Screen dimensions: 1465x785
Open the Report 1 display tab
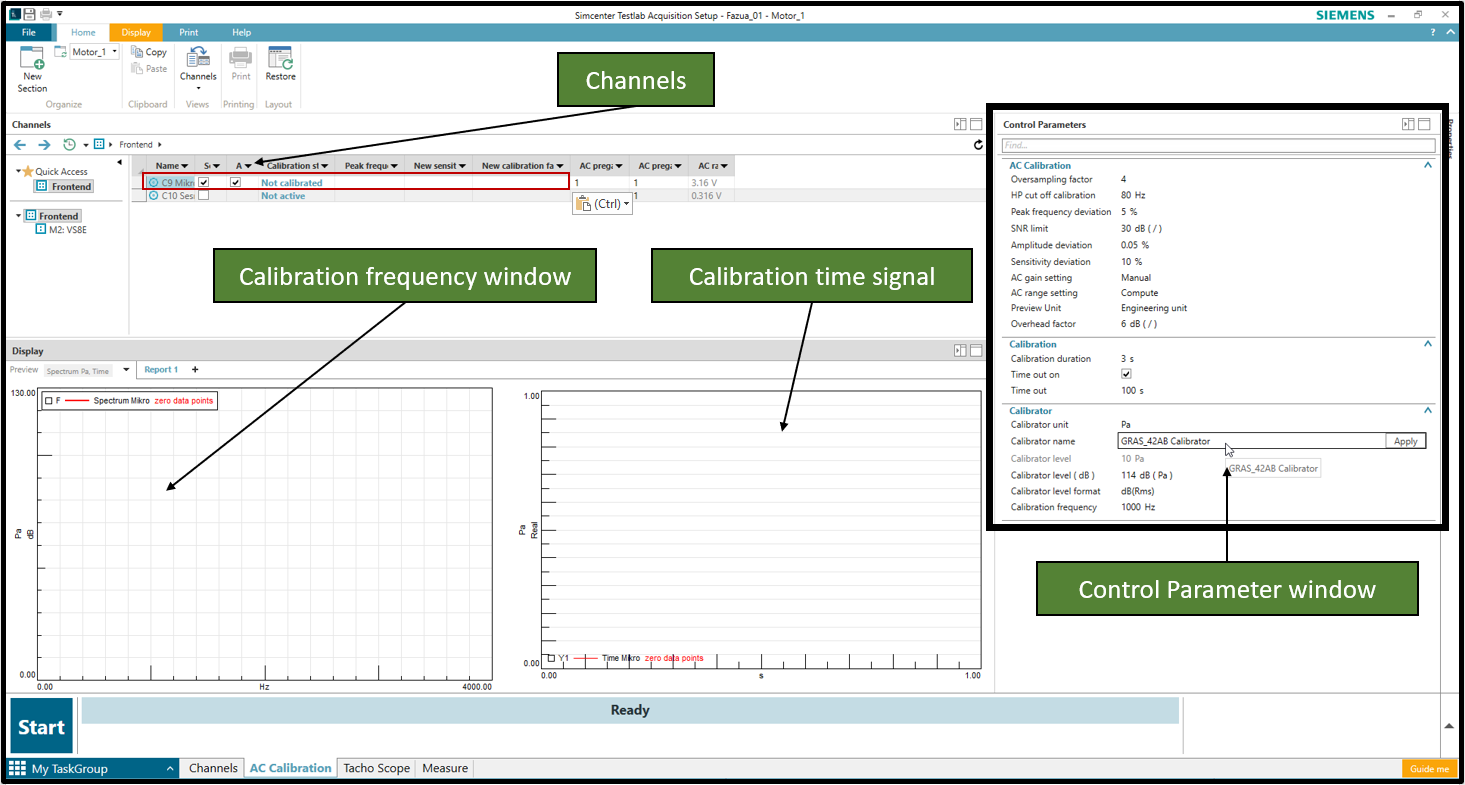161,370
